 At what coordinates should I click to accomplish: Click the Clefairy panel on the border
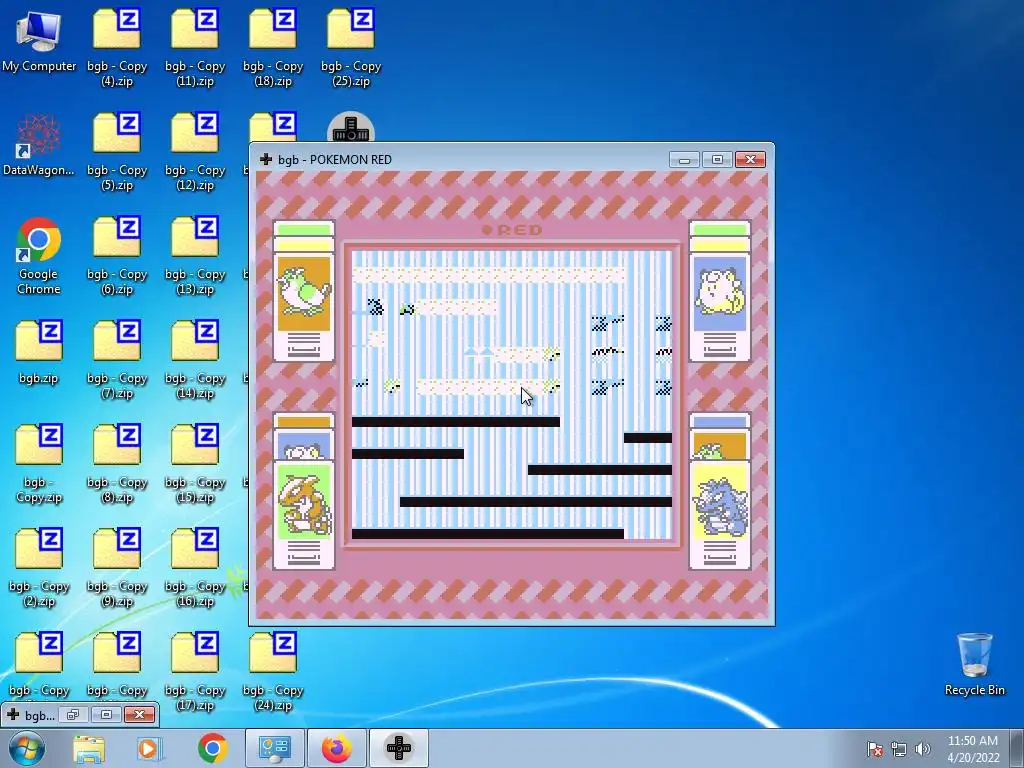[x=720, y=291]
